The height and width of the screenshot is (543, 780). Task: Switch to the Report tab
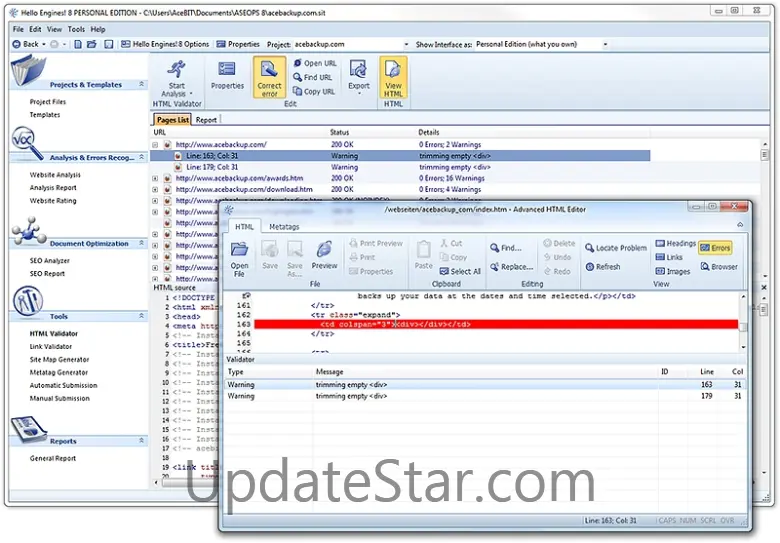tap(206, 120)
